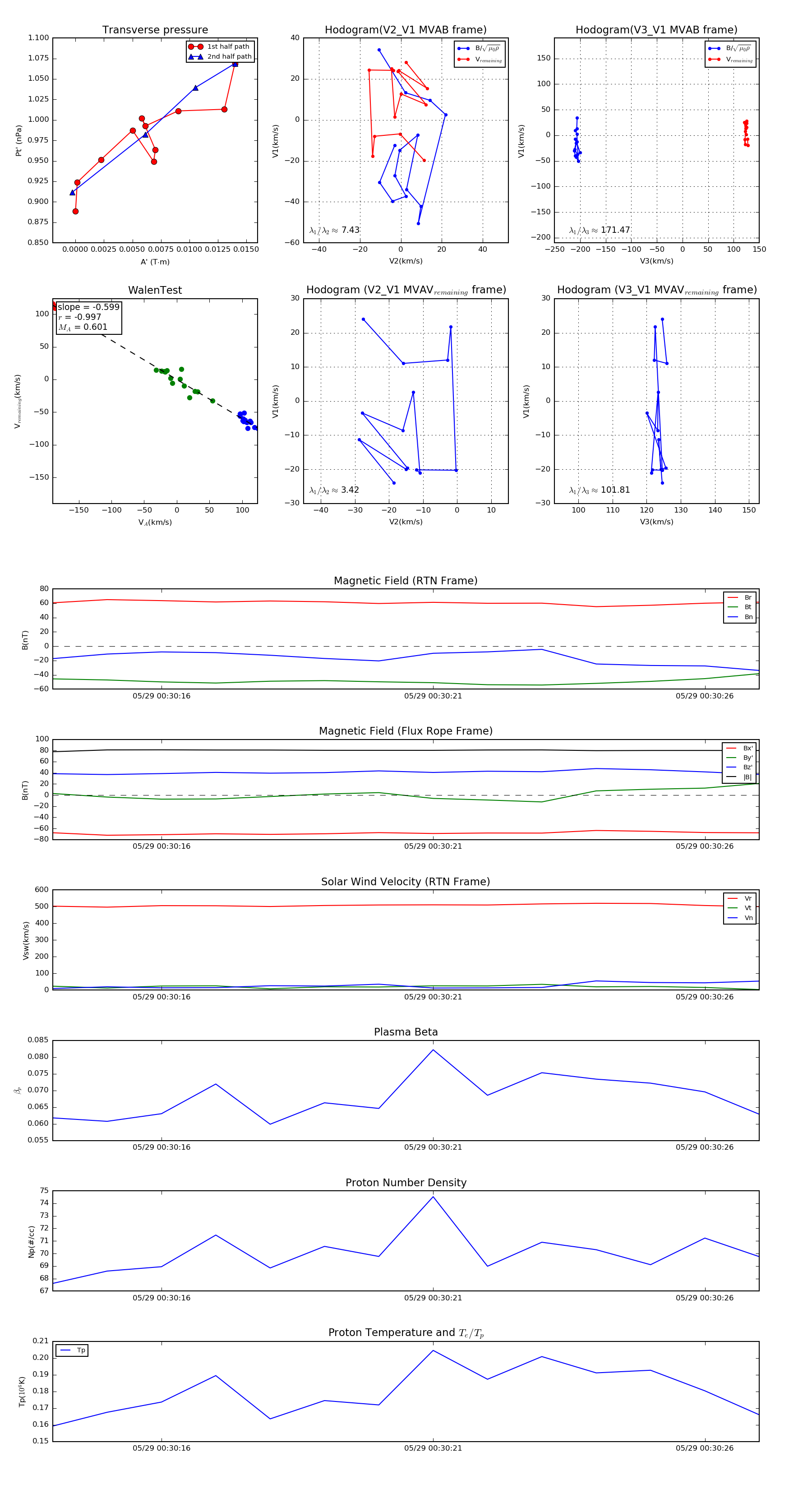Click the V3_V1 MVAV remaining frame hodogram title
Image resolution: width=812 pixels, height=1489 pixels.
pos(656,290)
